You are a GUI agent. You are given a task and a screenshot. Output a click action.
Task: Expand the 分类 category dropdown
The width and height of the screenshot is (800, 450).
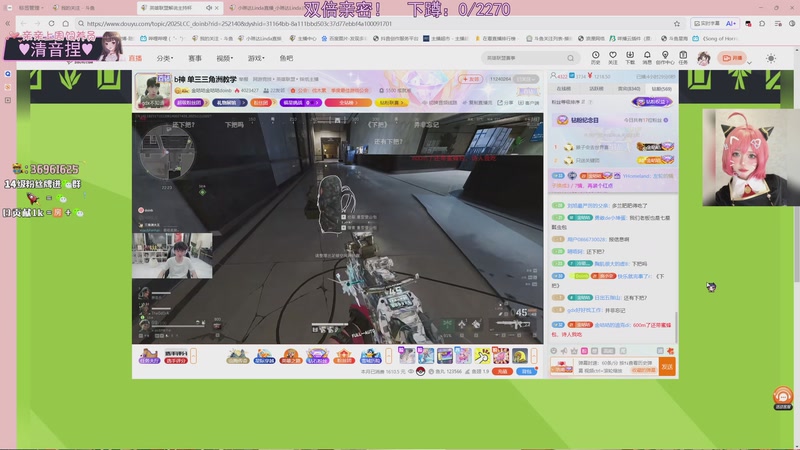[165, 58]
